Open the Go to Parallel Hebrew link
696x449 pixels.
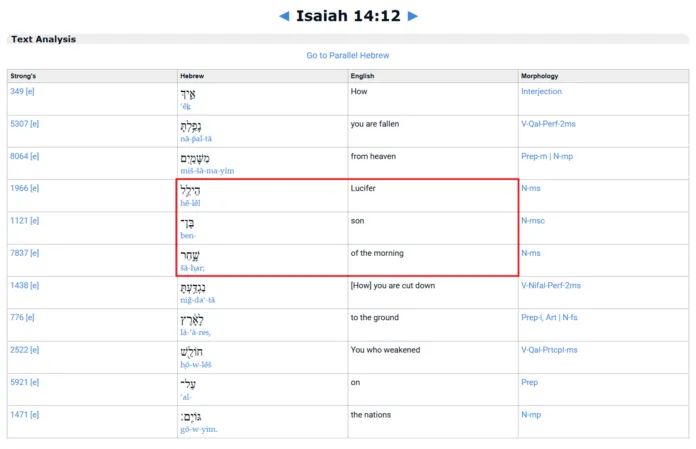(x=347, y=55)
